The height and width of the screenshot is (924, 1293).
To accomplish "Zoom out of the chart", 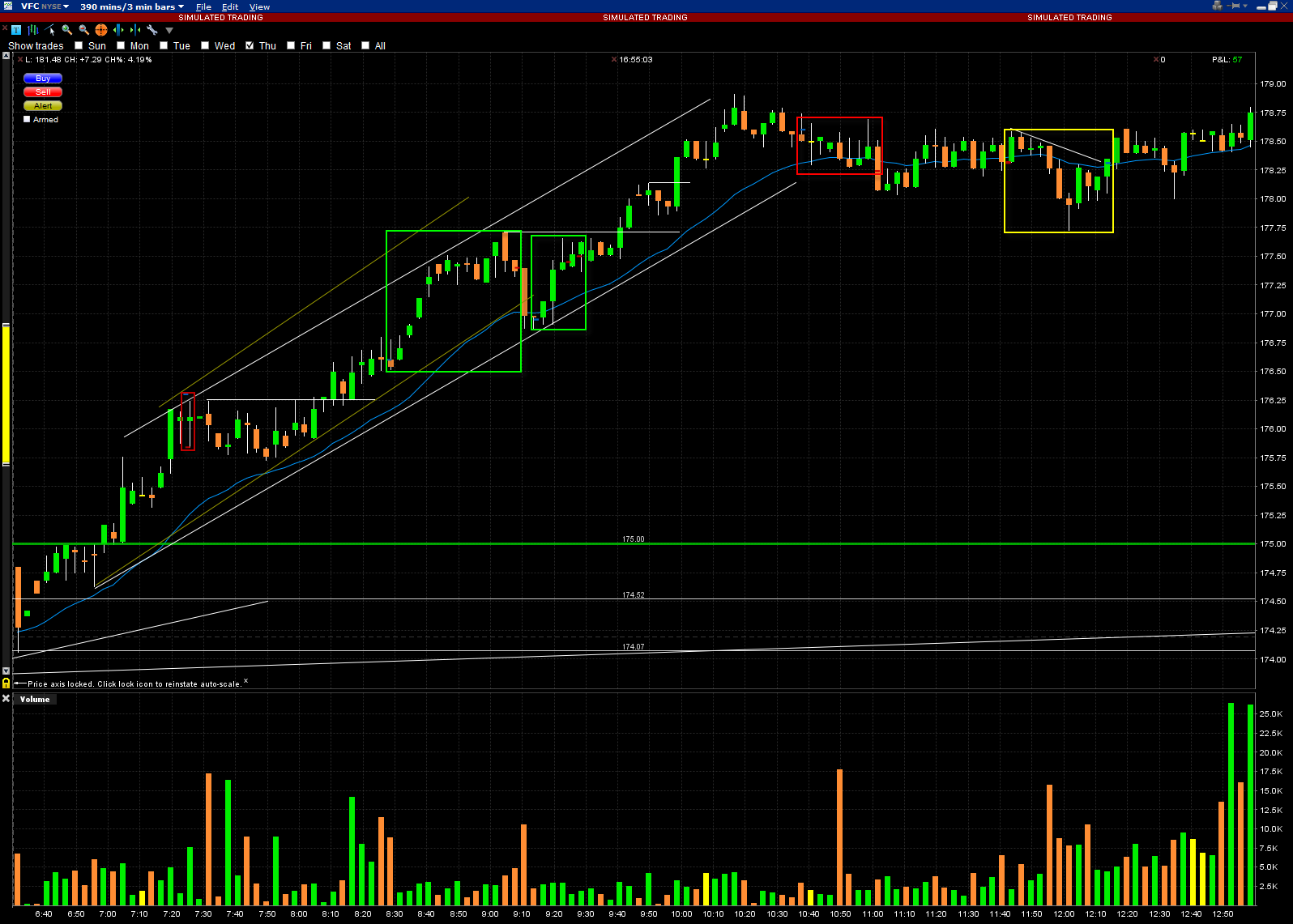I will pos(84,30).
